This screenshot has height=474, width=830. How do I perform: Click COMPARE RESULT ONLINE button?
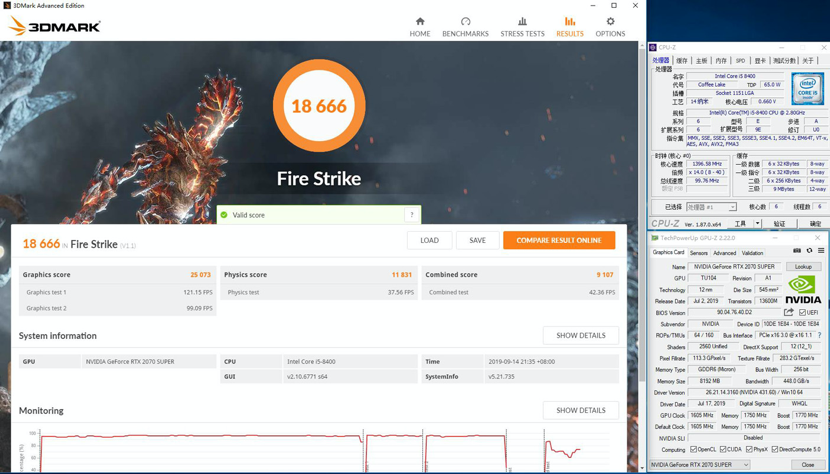559,240
